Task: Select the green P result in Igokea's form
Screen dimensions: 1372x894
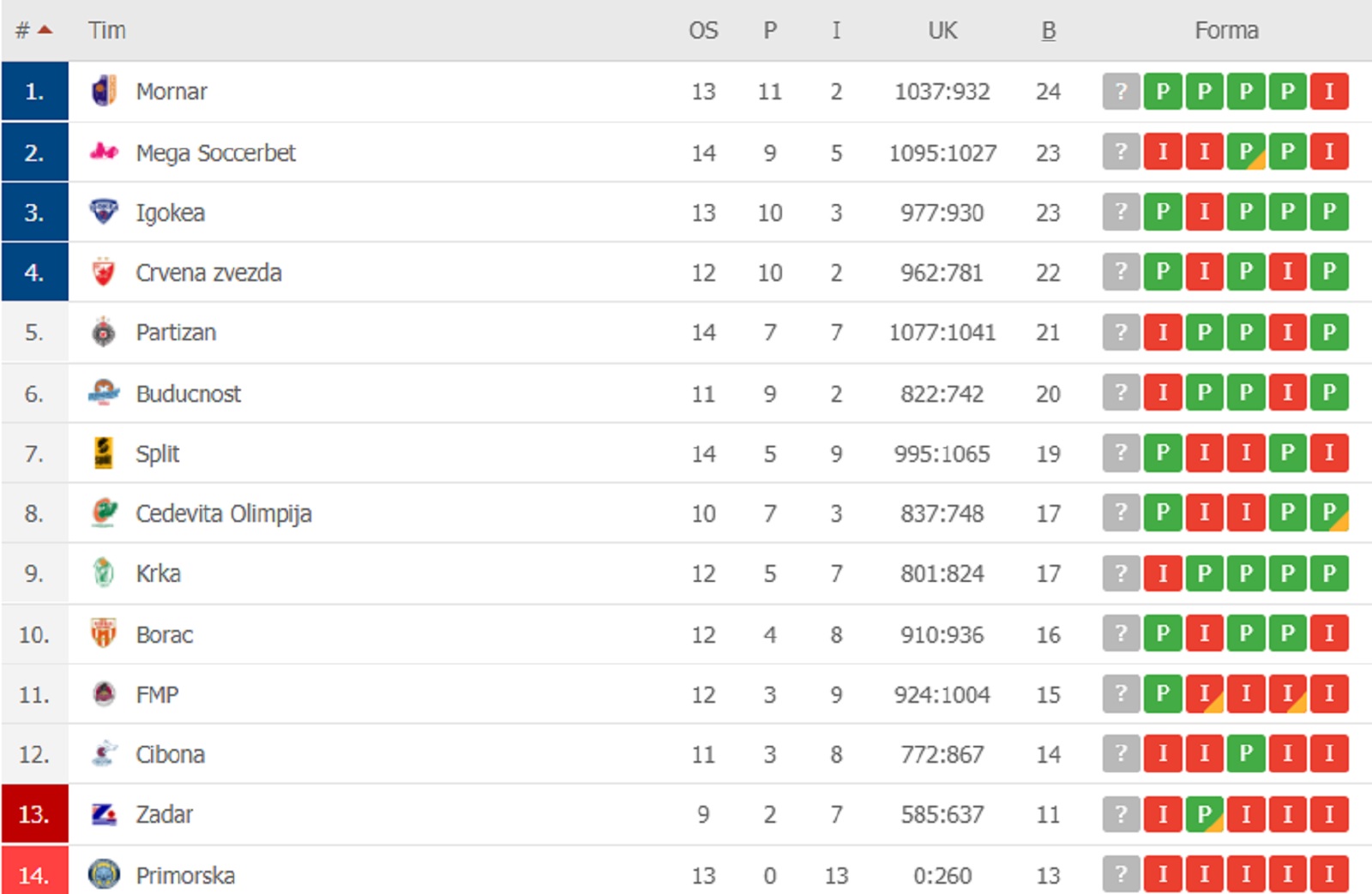Action: click(x=1162, y=213)
